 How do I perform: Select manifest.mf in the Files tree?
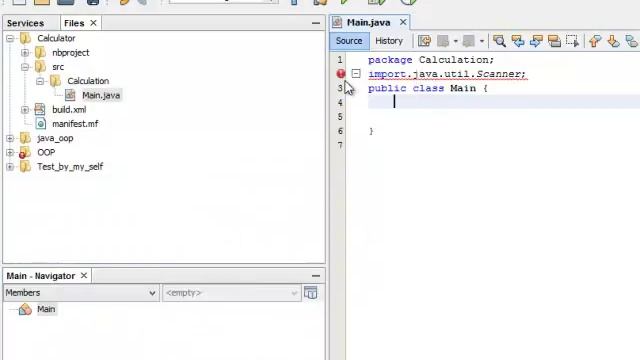[75, 124]
